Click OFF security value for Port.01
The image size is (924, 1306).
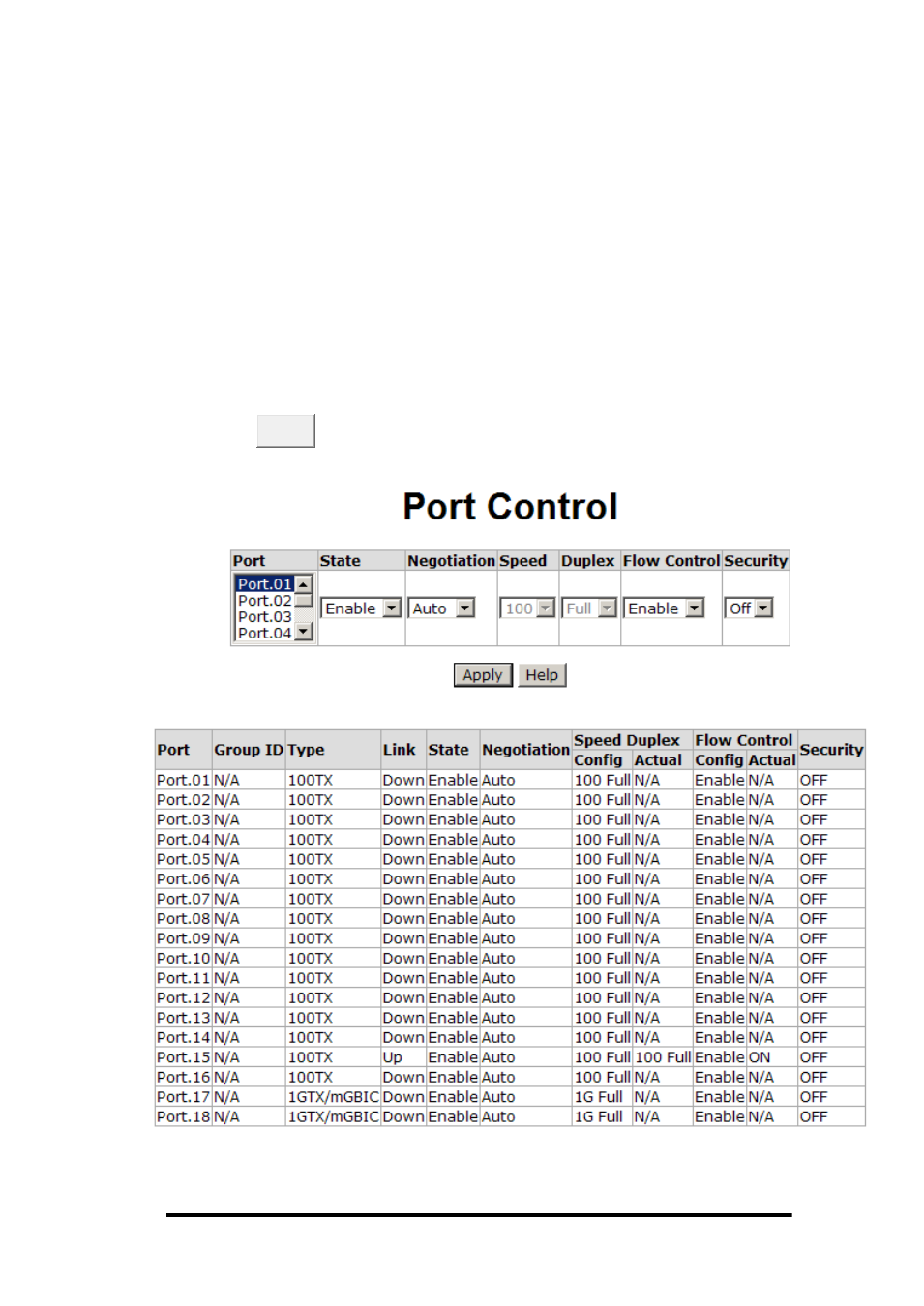[814, 780]
